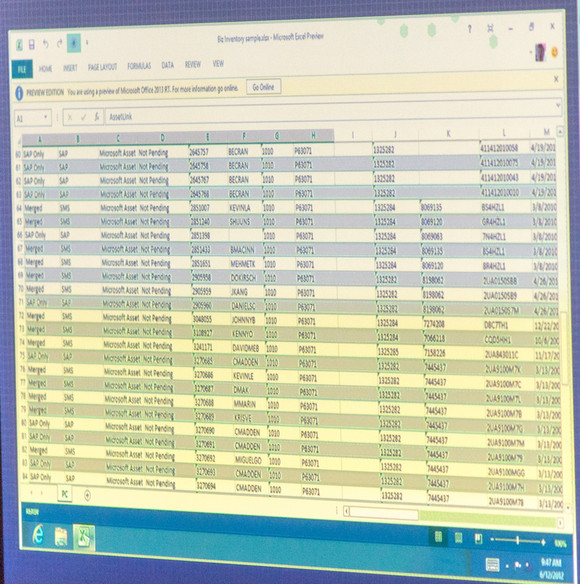Click the smiley feedback icon
Viewport: 580px width, 584px height.
(x=554, y=53)
